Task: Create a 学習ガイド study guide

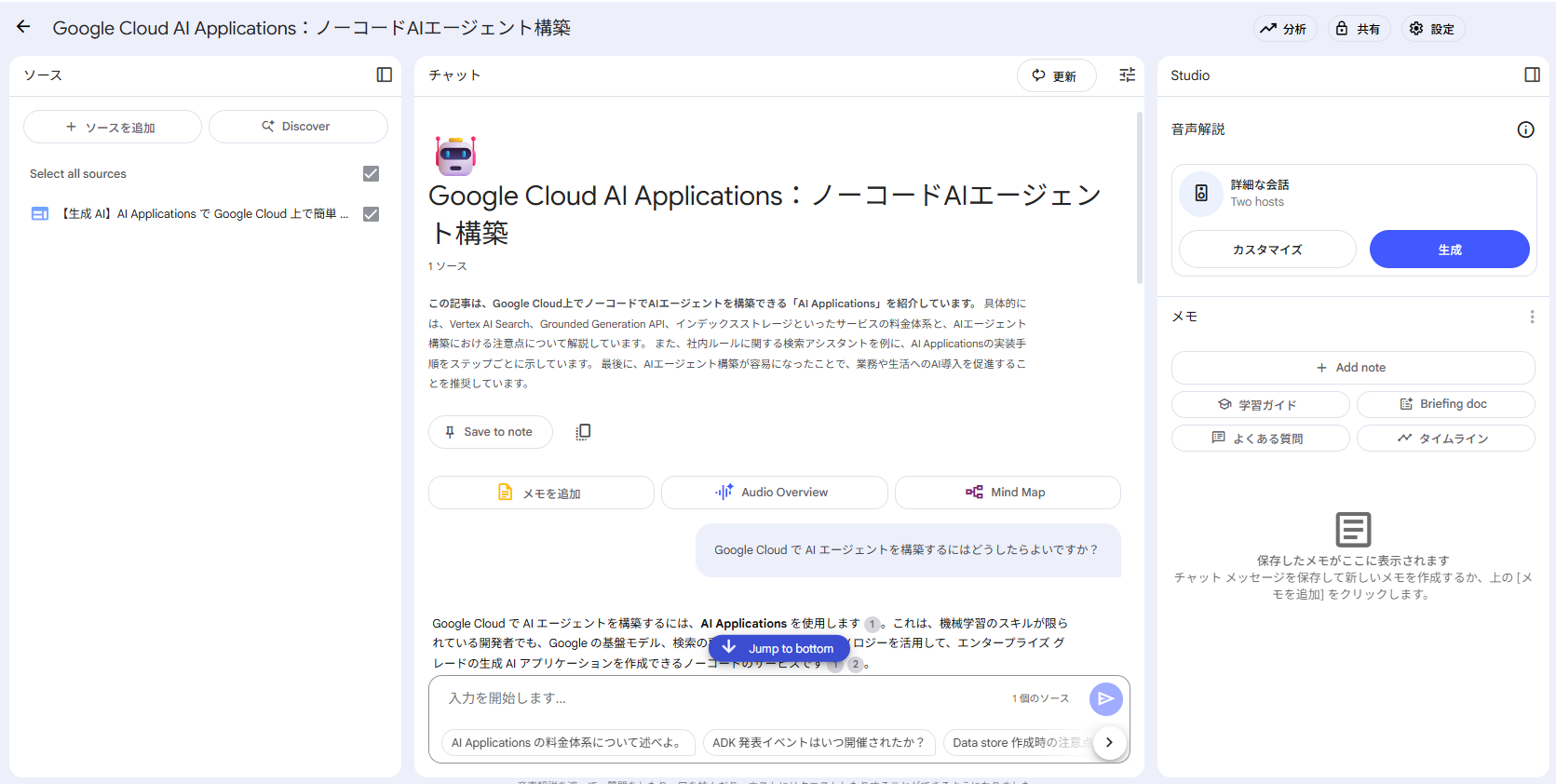Action: [x=1260, y=404]
